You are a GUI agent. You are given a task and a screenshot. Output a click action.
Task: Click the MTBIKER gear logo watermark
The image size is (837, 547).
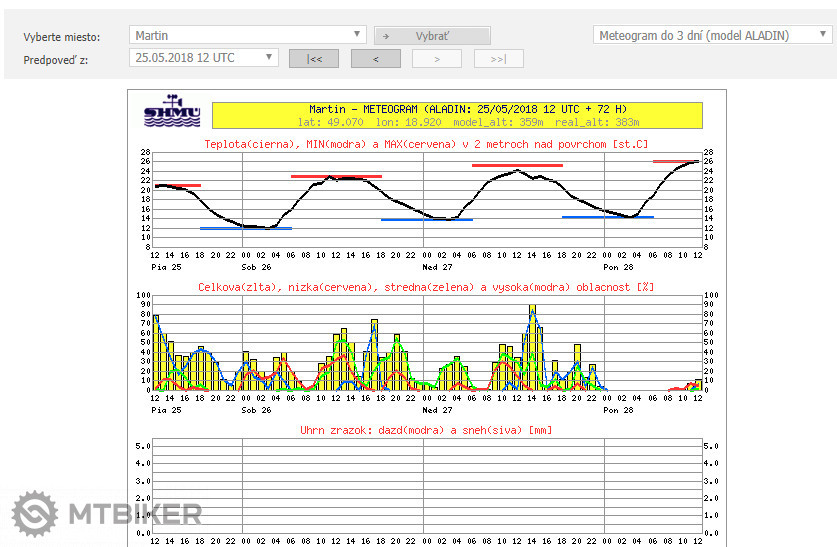(x=35, y=515)
